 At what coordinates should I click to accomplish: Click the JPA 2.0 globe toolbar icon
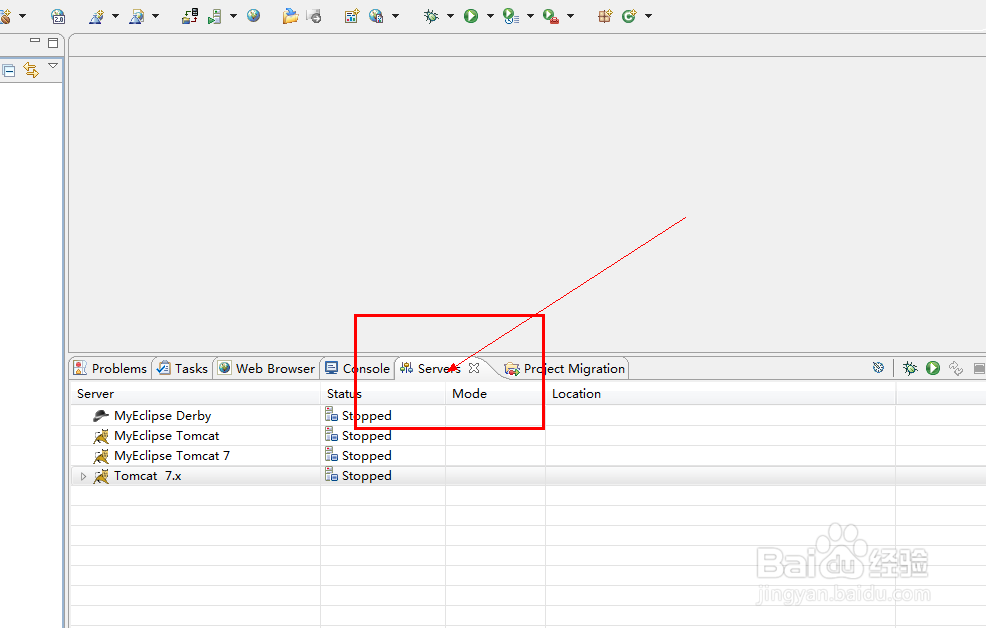pyautogui.click(x=58, y=16)
